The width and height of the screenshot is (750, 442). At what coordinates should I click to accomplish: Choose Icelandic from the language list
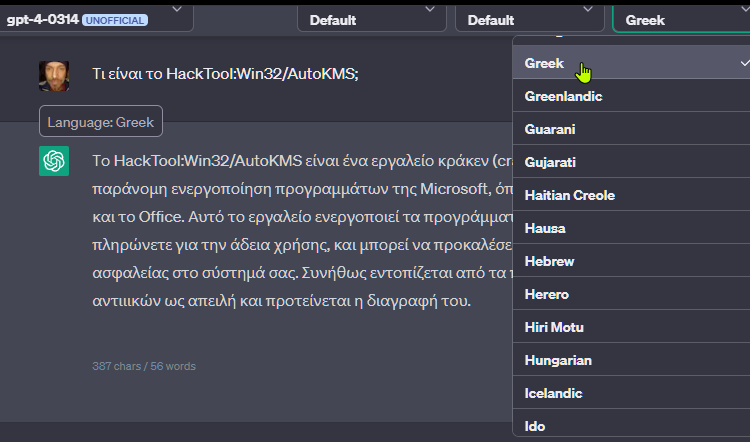coord(554,393)
